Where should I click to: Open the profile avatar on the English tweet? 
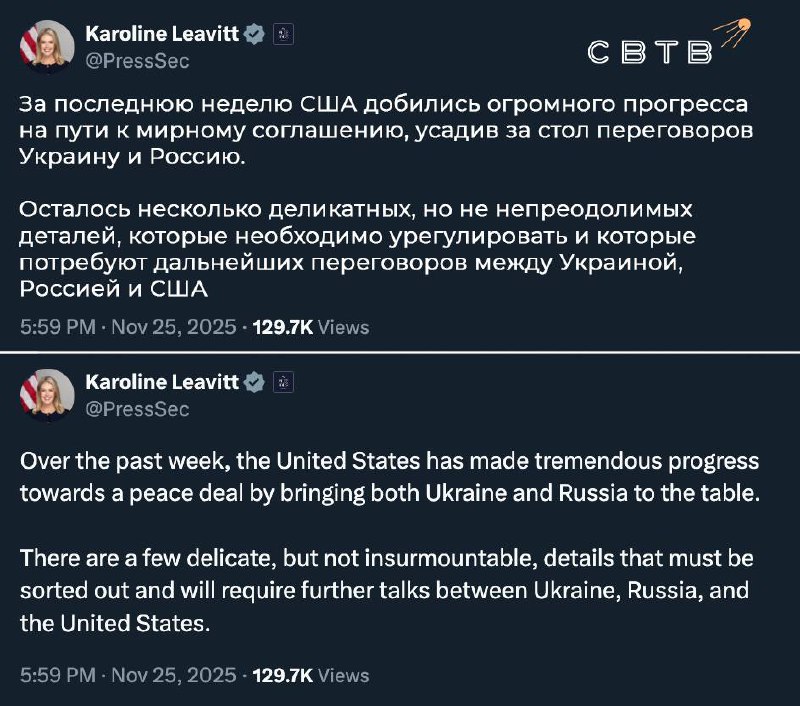pyautogui.click(x=48, y=394)
